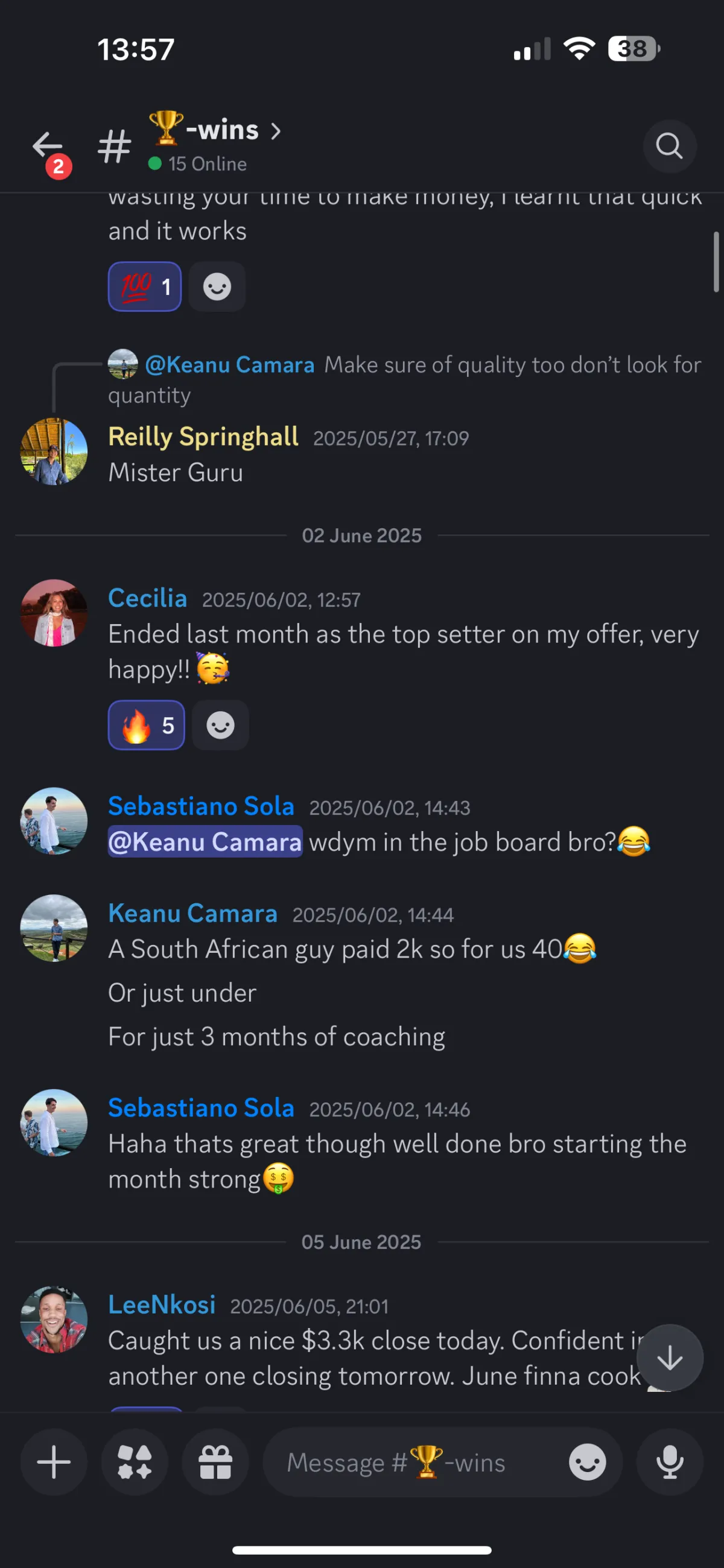
Task: Expand the wins channel details chevron
Action: tap(276, 131)
